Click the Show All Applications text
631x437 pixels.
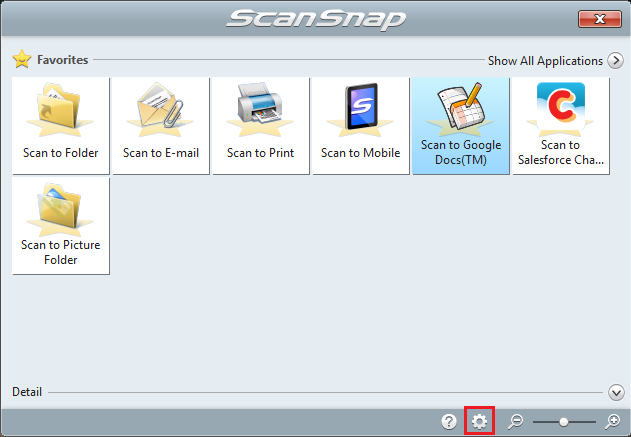(x=545, y=61)
